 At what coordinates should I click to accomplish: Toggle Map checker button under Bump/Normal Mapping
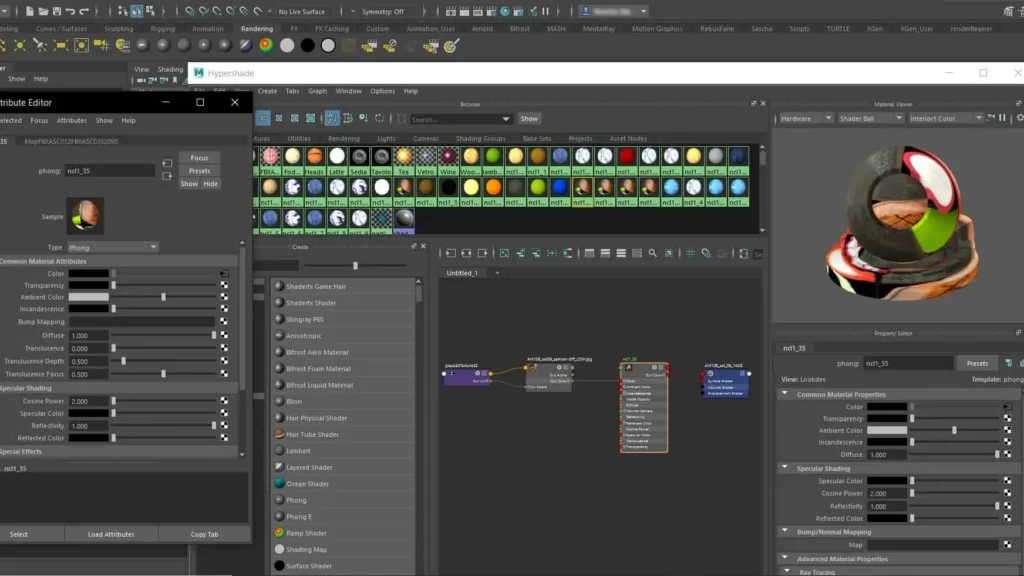(x=1008, y=545)
